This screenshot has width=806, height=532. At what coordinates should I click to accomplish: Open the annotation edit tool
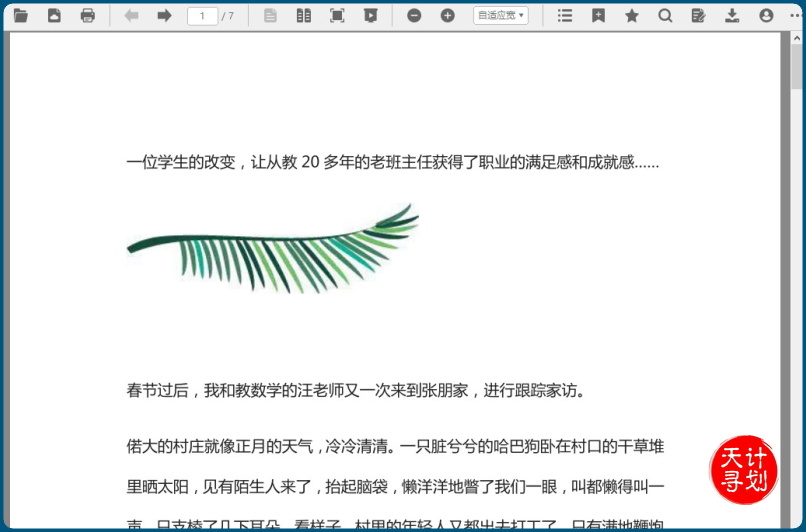699,15
